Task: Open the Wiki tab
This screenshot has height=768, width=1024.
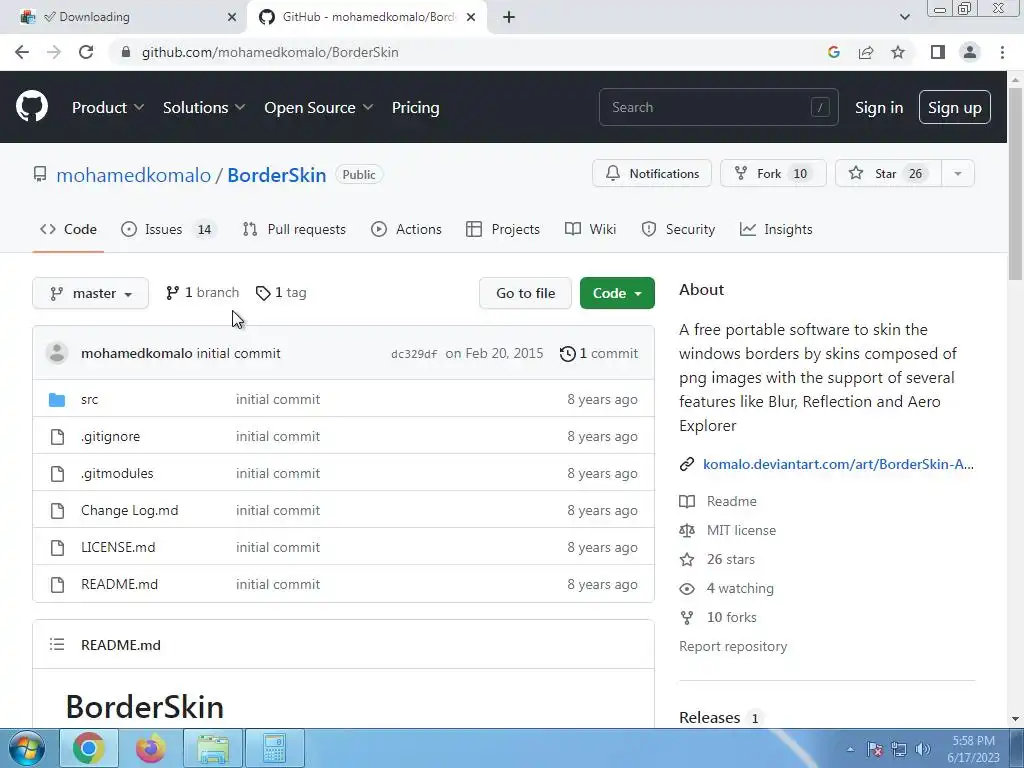Action: coord(590,229)
